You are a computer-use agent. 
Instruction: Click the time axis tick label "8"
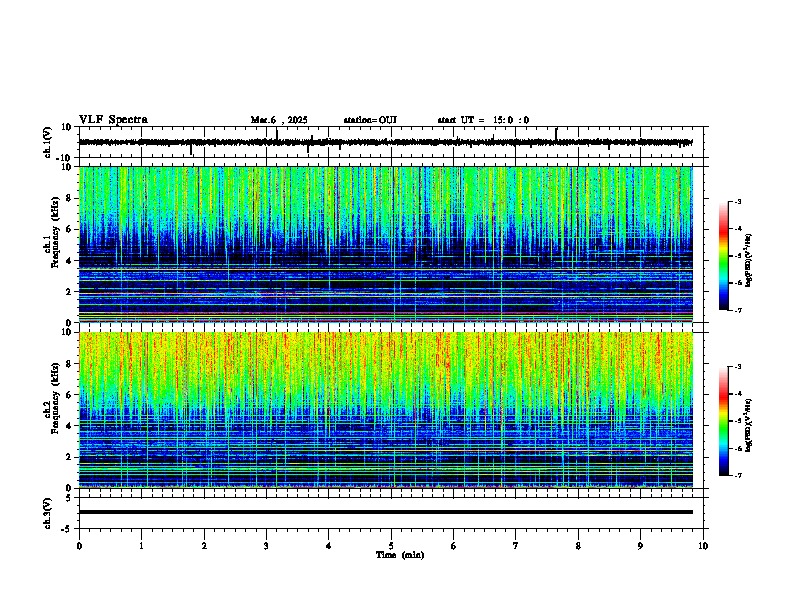[x=578, y=546]
